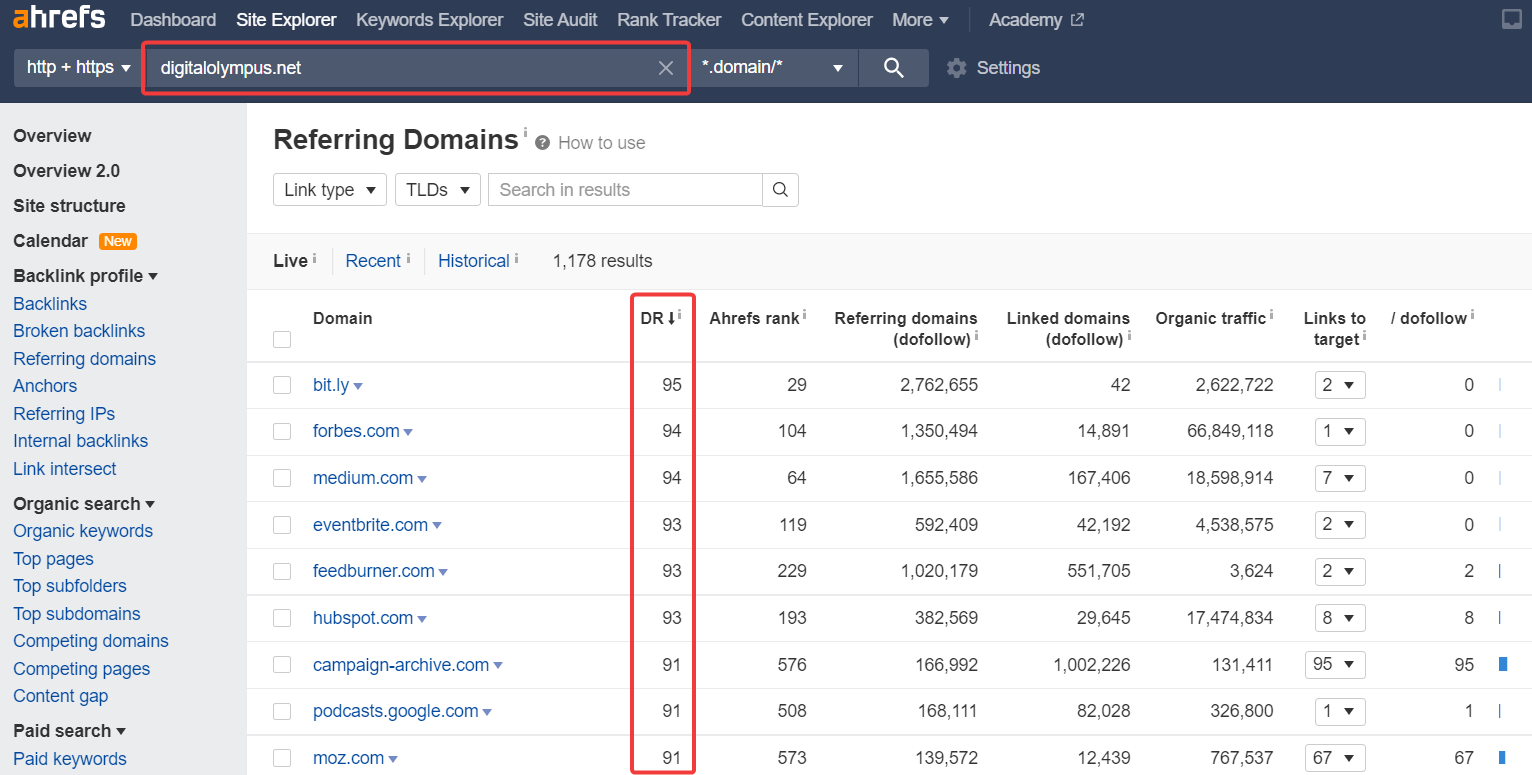
Task: Open the Link intersect report
Action: (x=65, y=469)
